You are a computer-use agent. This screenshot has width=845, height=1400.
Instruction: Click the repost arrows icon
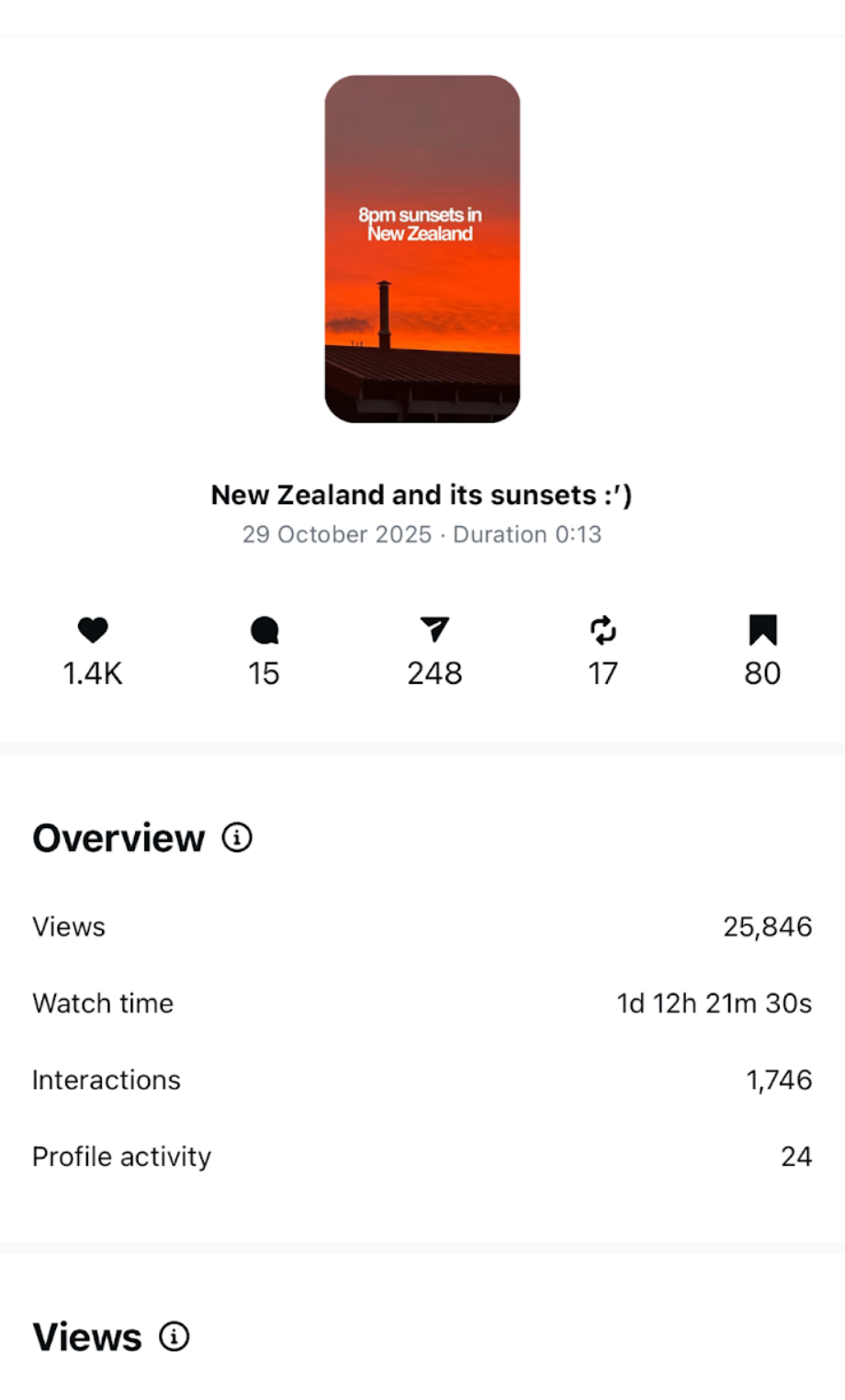[603, 631]
